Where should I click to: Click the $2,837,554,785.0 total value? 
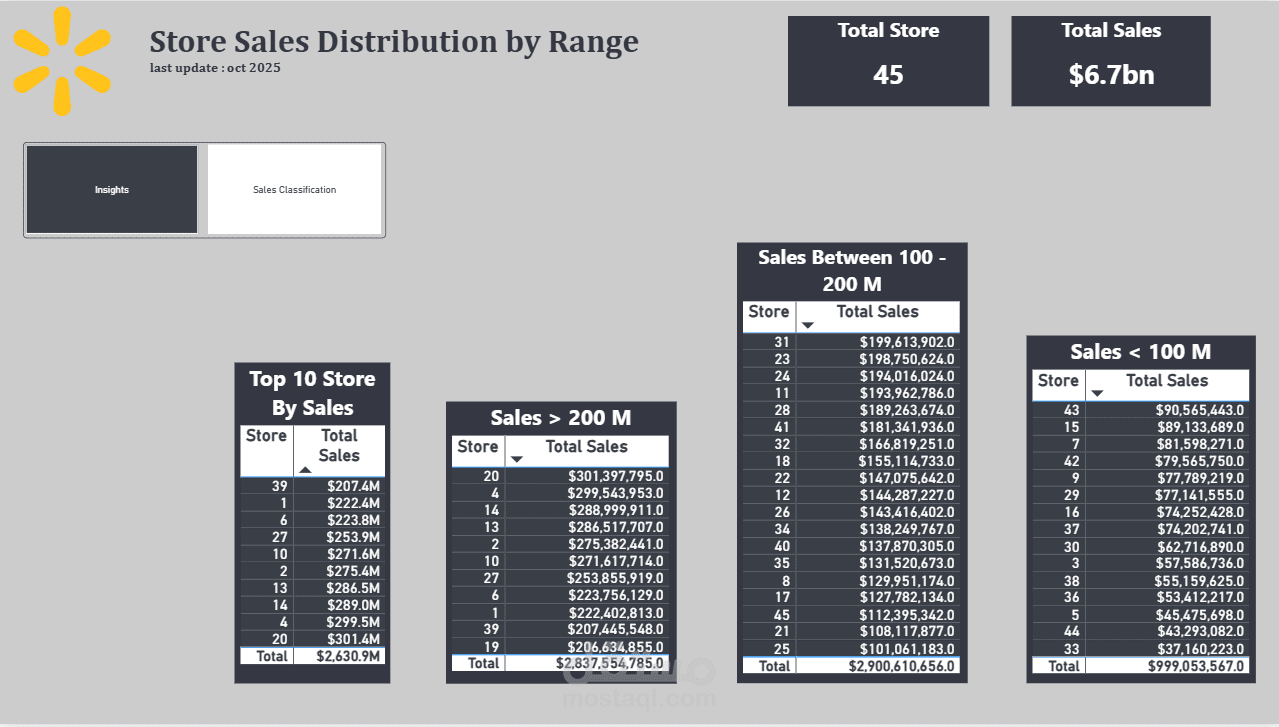610,663
